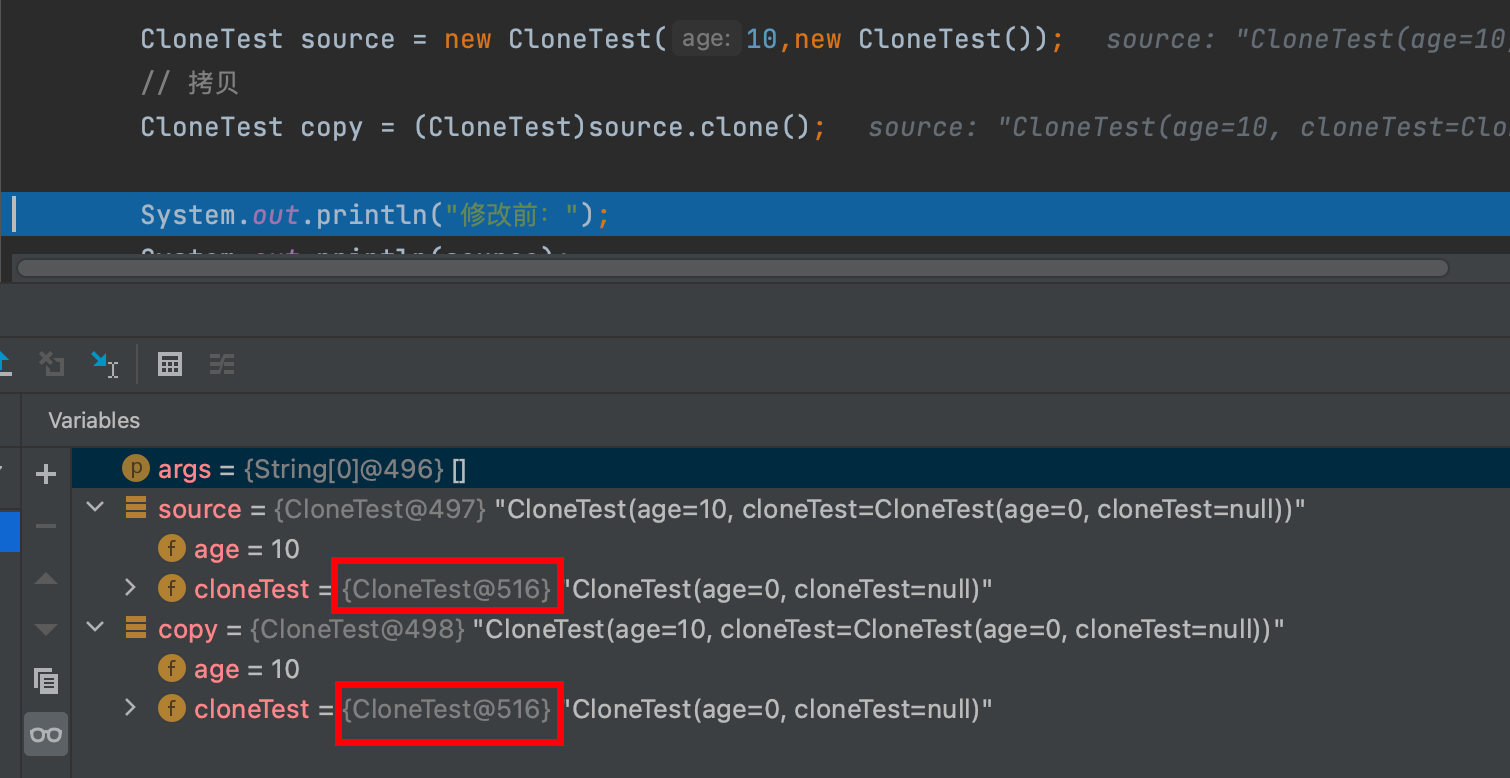
Task: Click the field icon of age under copy
Action: tap(172, 669)
